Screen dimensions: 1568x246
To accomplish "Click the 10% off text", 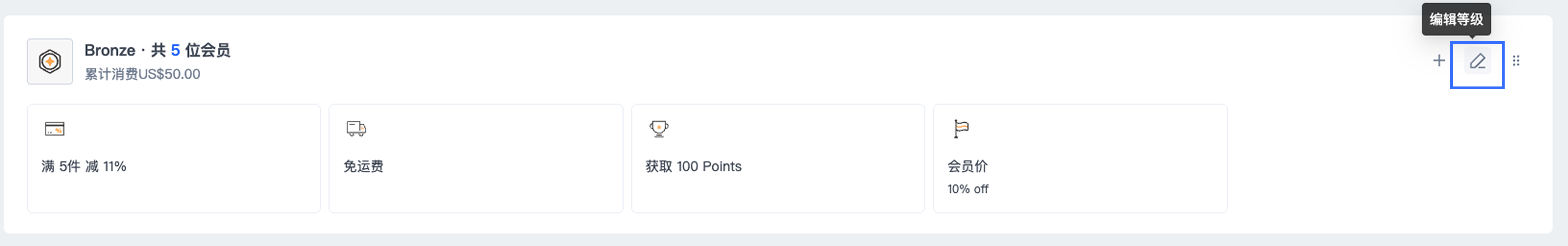I will (x=968, y=189).
